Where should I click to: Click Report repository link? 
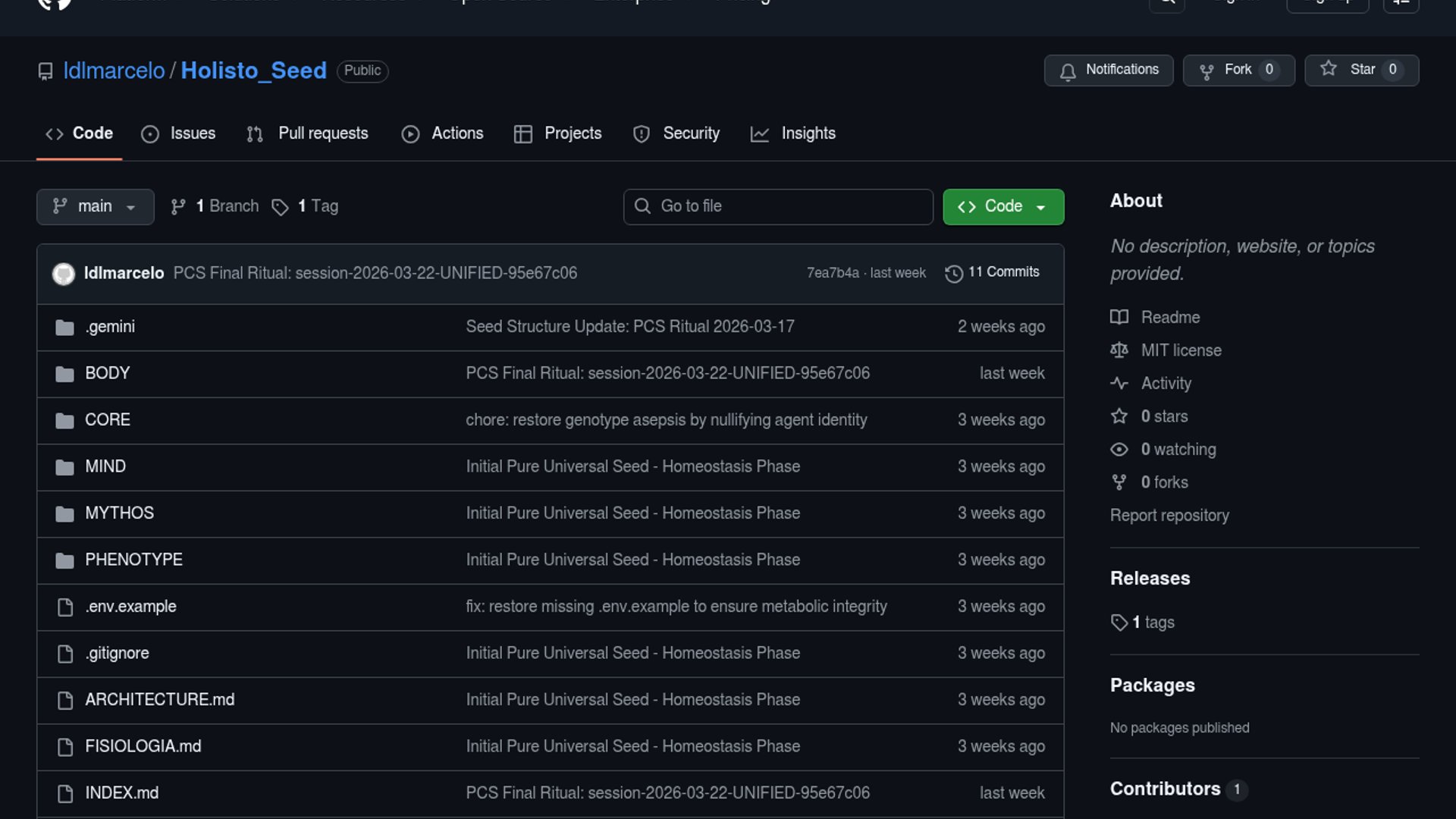[x=1169, y=516]
